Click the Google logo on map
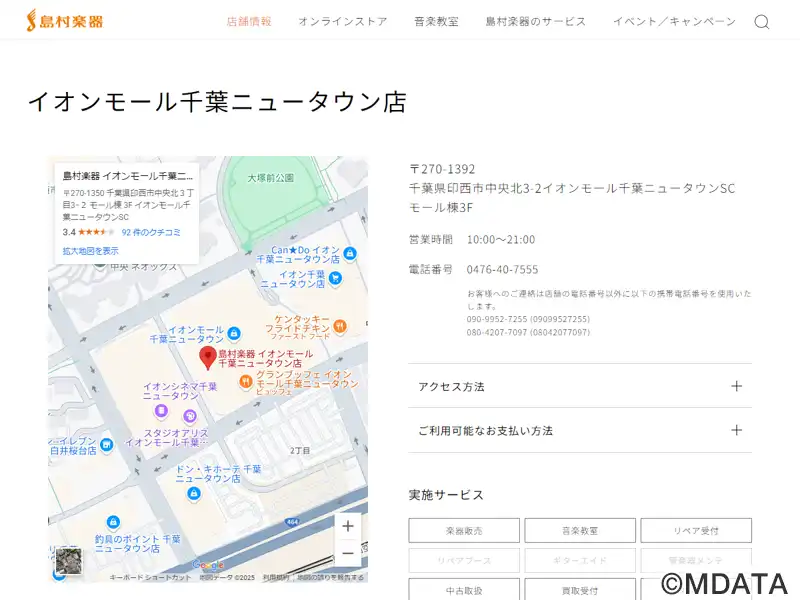Screen dimensions: 800x600 coord(208,565)
